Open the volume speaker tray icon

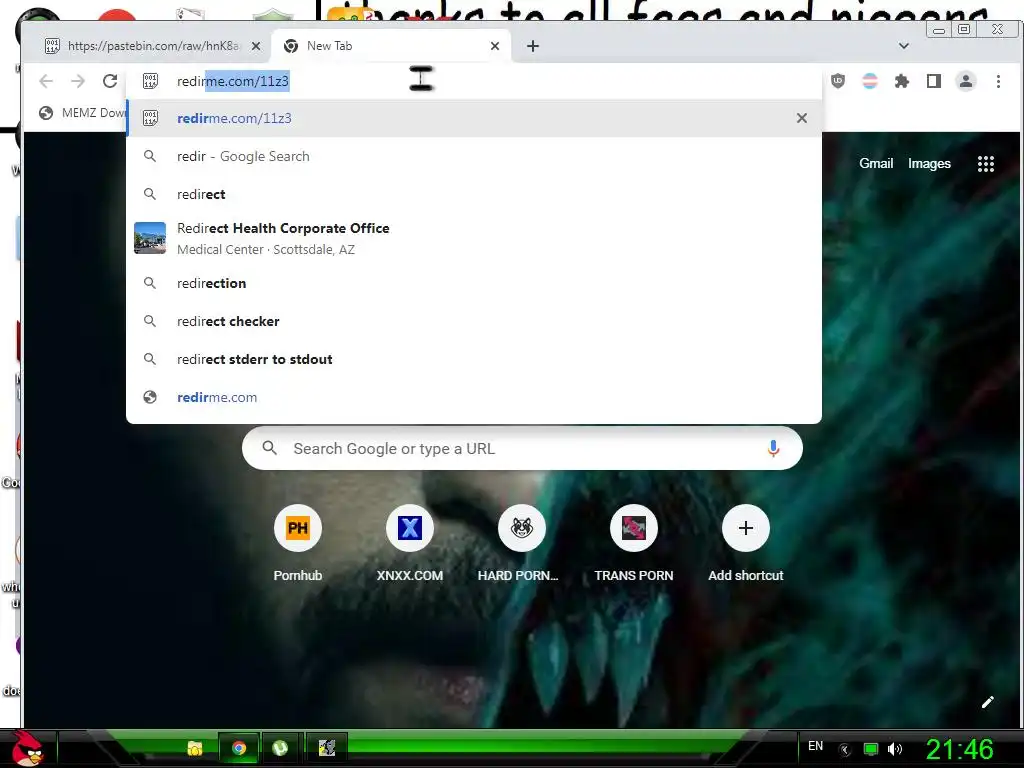[895, 749]
